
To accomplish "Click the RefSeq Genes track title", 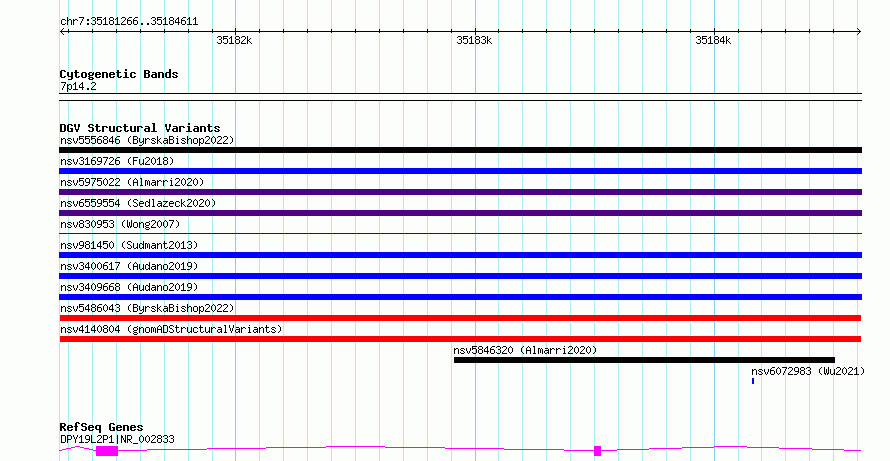I will (x=101, y=427).
